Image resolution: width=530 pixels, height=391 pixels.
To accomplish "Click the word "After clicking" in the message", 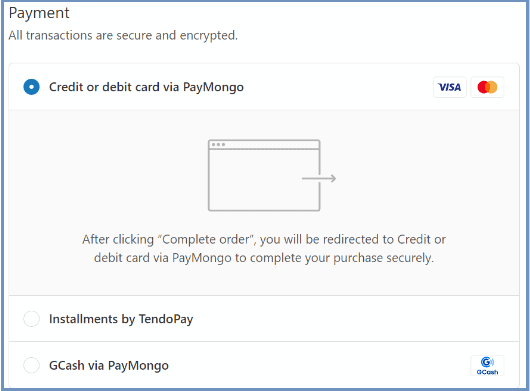I will click(118, 240).
